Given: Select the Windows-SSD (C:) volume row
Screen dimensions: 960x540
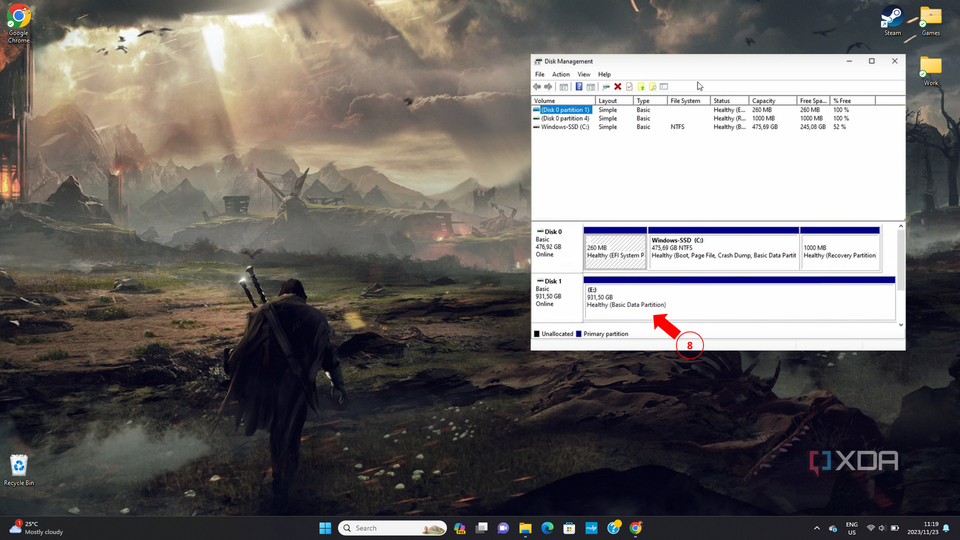Looking at the screenshot, I should point(718,127).
